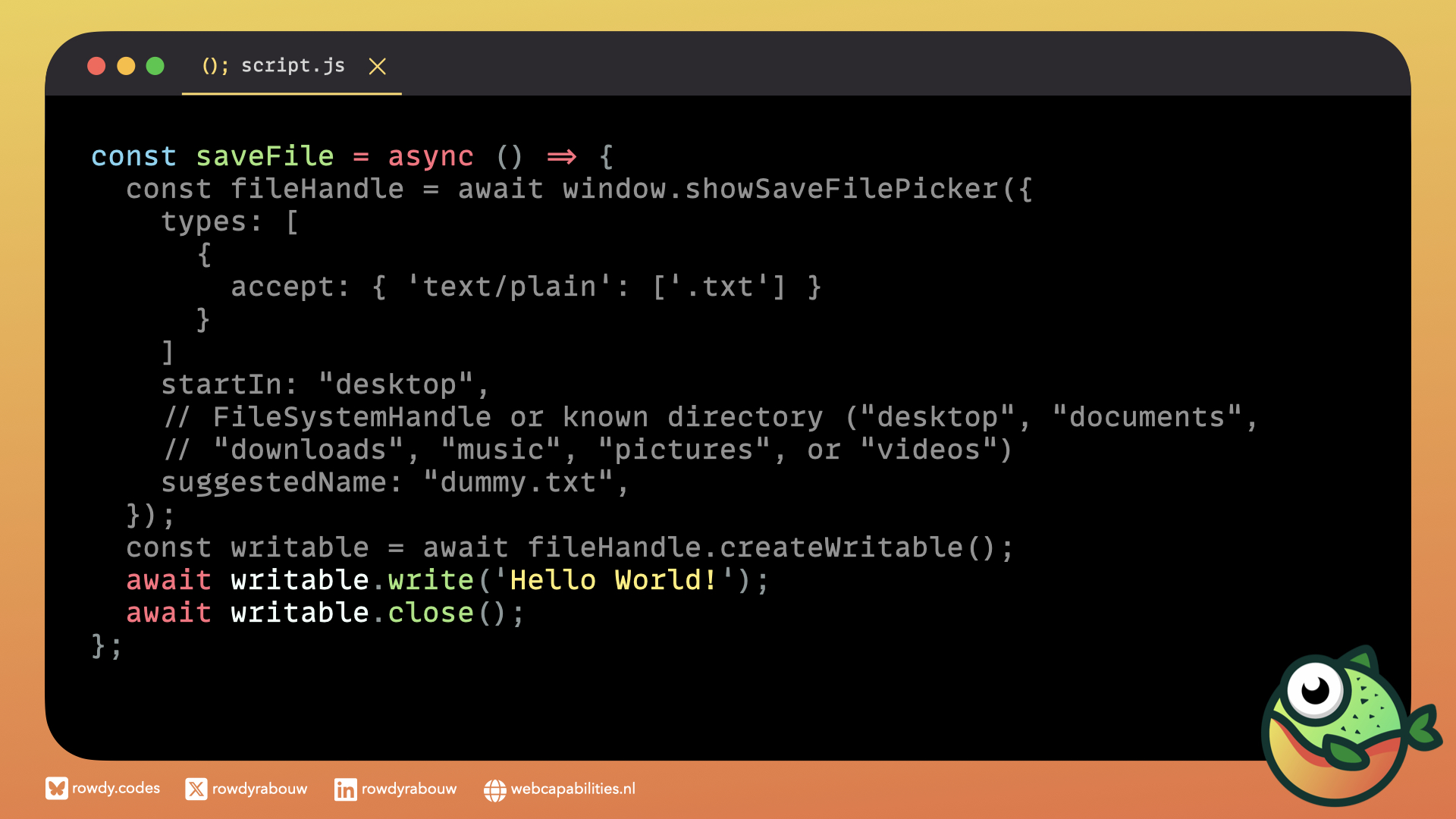Click the green maximize dot
The width and height of the screenshot is (1456, 819).
(155, 66)
